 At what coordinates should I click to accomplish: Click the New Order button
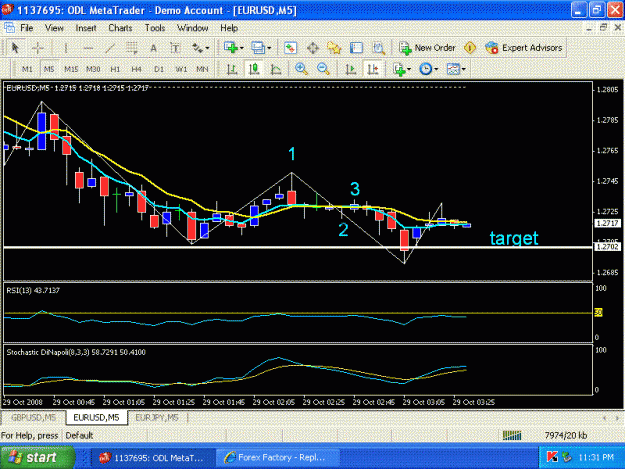(x=427, y=48)
